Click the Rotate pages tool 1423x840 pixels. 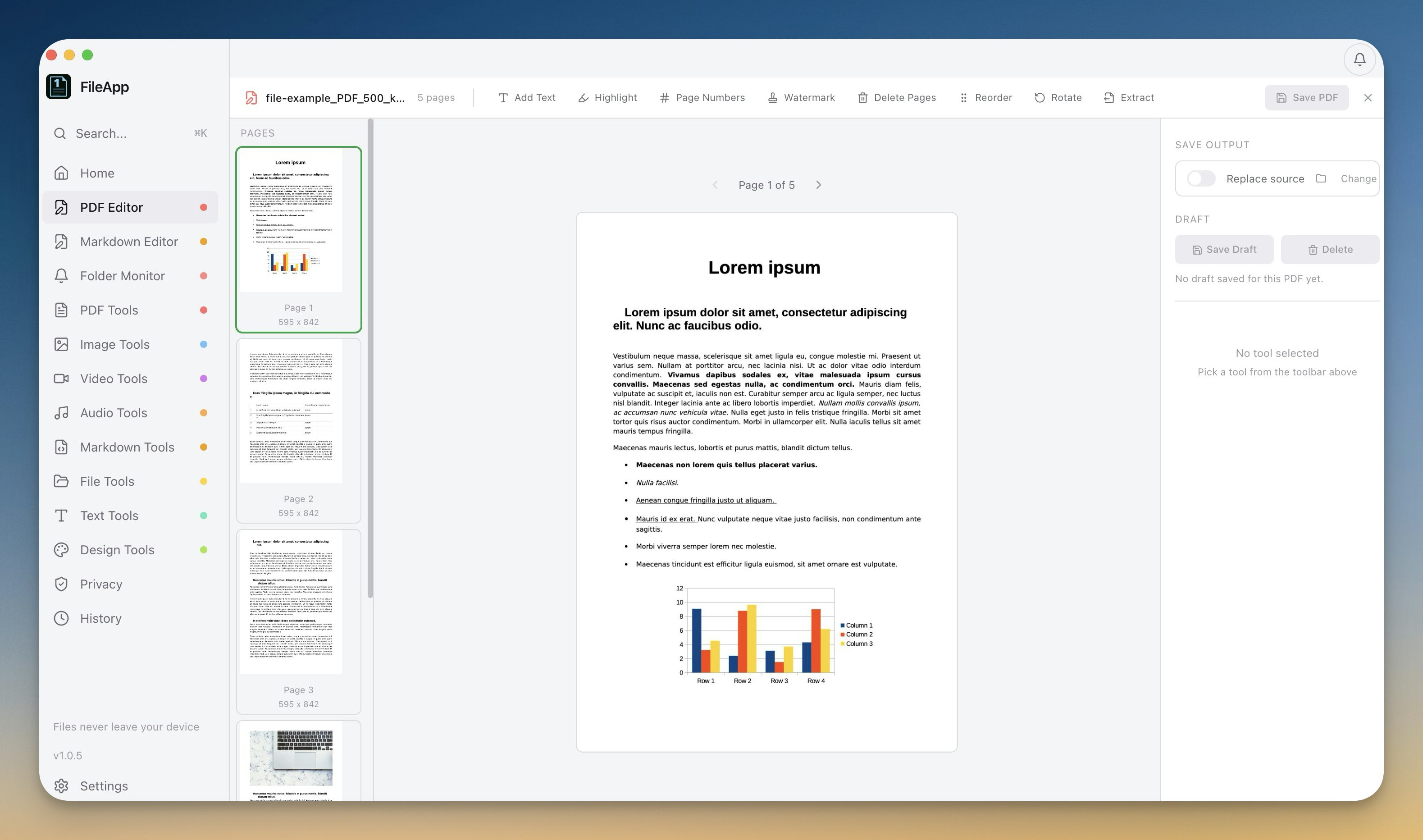pos(1058,97)
